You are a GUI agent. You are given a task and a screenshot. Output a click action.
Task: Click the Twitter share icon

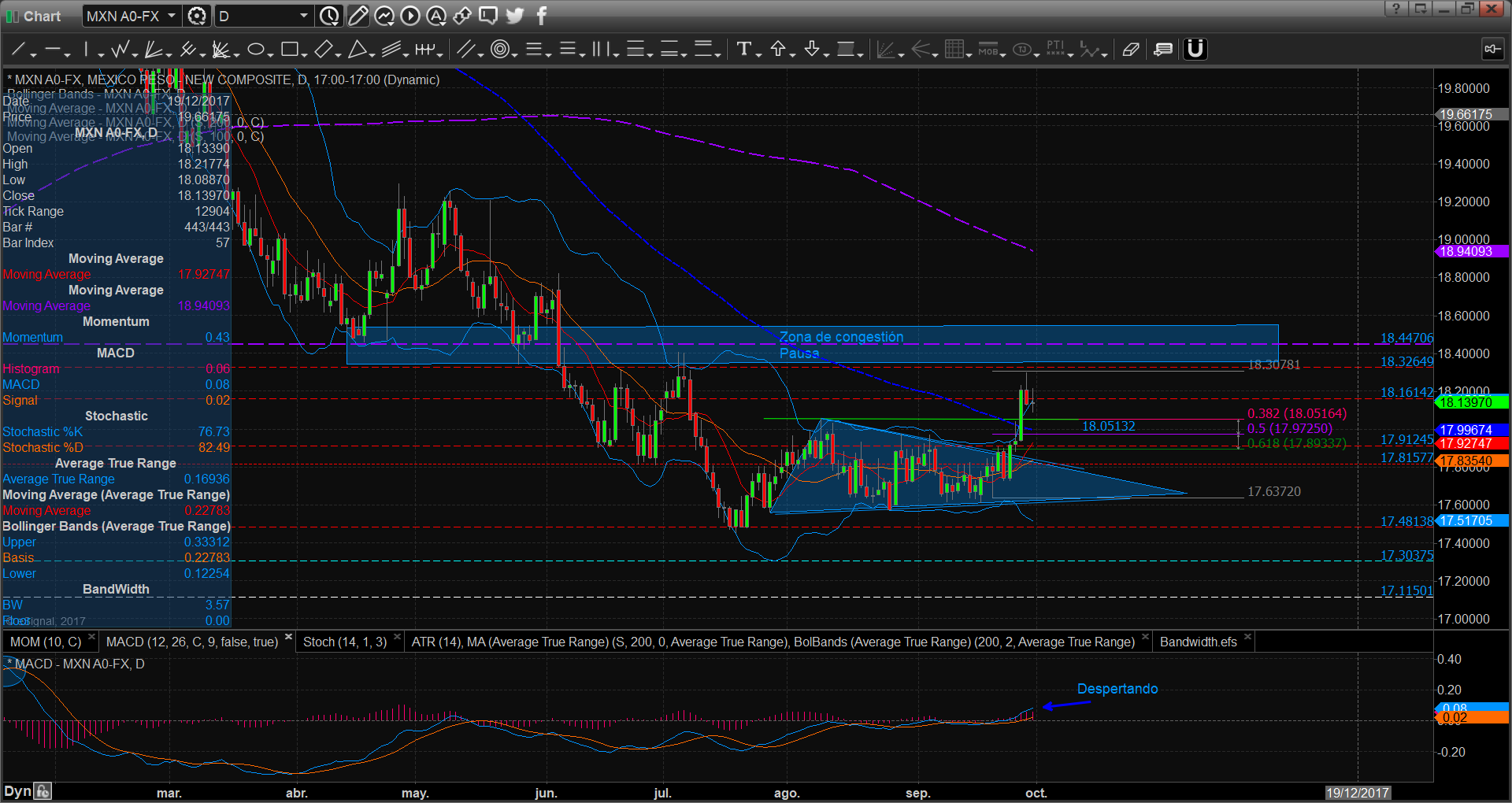point(515,16)
